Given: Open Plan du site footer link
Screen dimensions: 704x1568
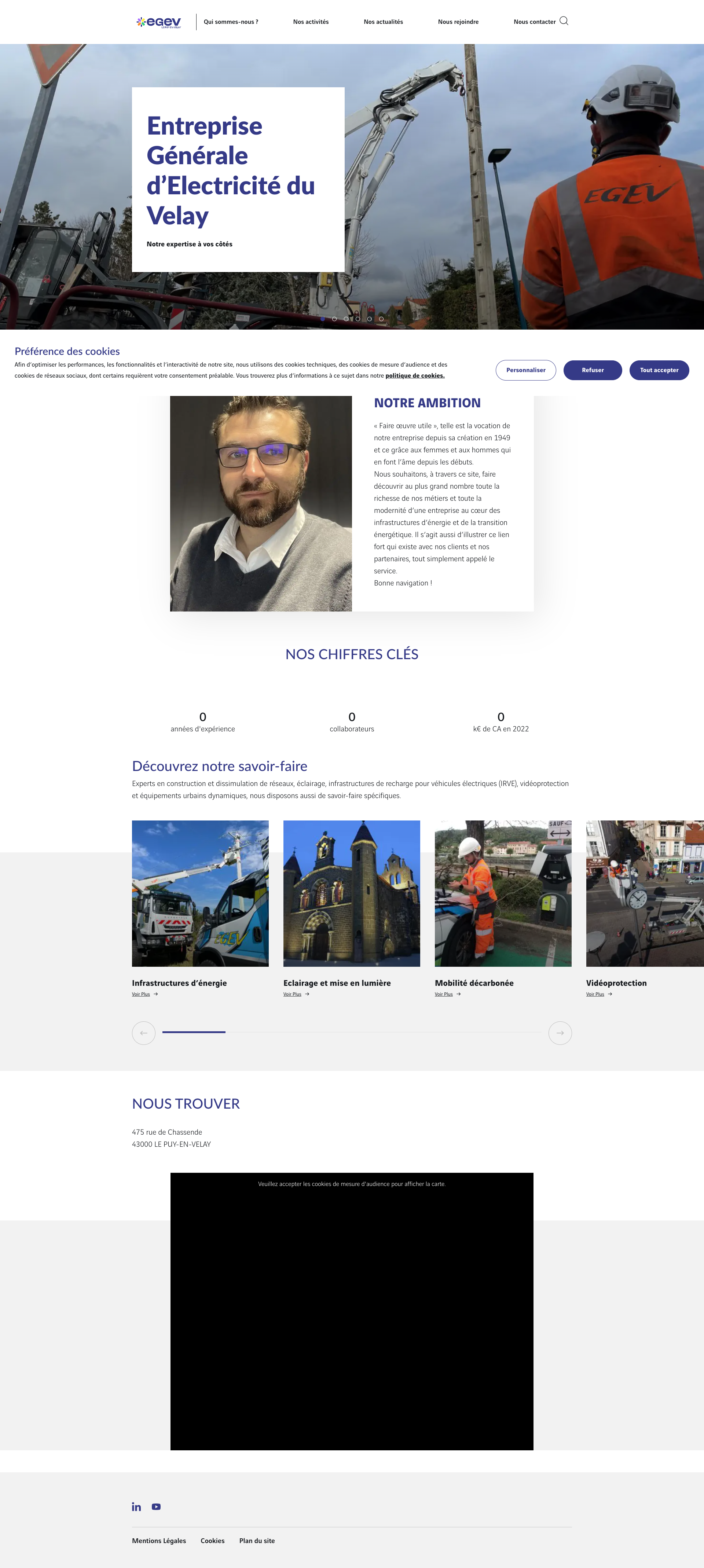Looking at the screenshot, I should 257,1541.
